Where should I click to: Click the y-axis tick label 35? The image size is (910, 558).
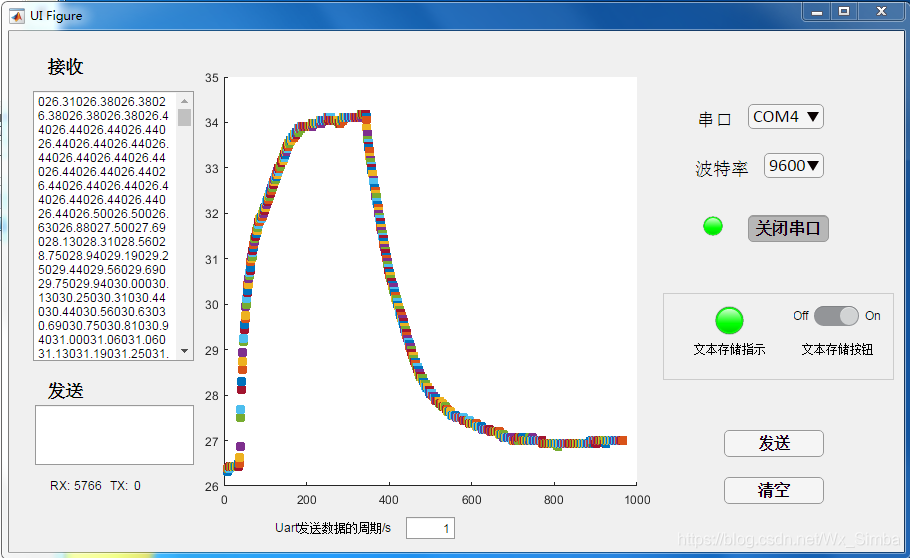[x=212, y=78]
